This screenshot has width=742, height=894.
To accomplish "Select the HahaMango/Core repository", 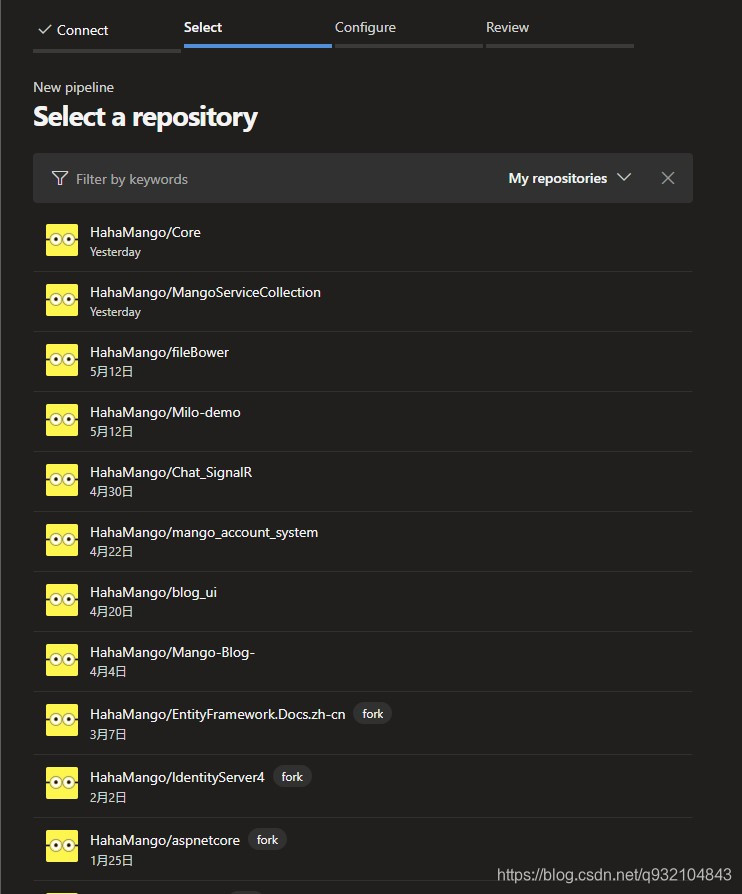I will pos(363,241).
